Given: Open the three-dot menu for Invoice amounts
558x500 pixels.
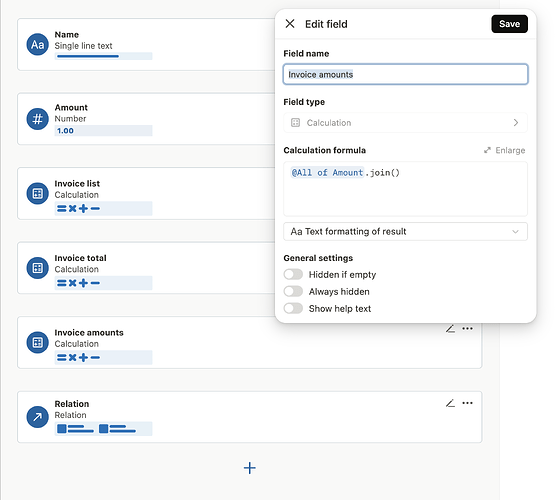Looking at the screenshot, I should pyautogui.click(x=467, y=328).
